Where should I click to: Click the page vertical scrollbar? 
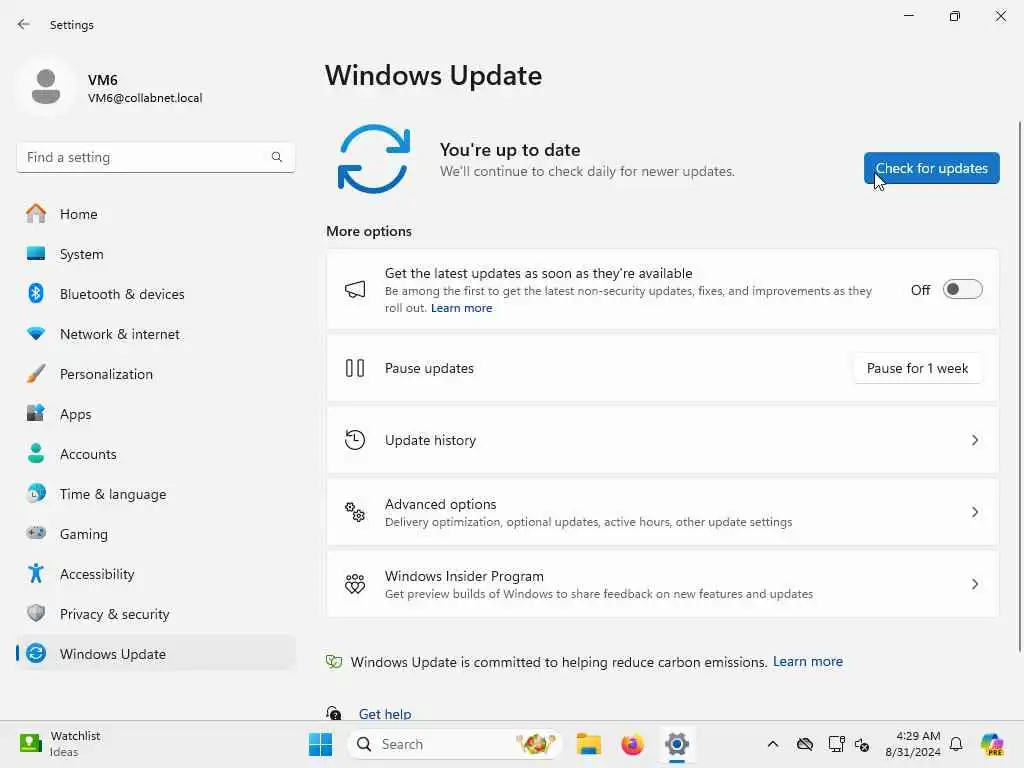click(1019, 385)
